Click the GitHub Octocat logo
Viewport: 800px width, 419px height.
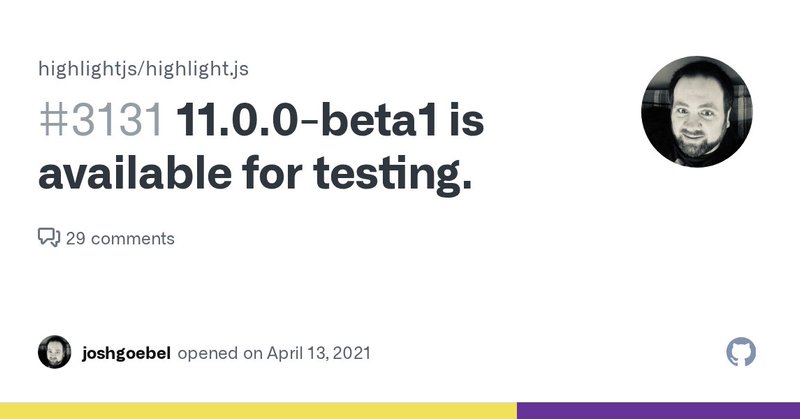(741, 352)
